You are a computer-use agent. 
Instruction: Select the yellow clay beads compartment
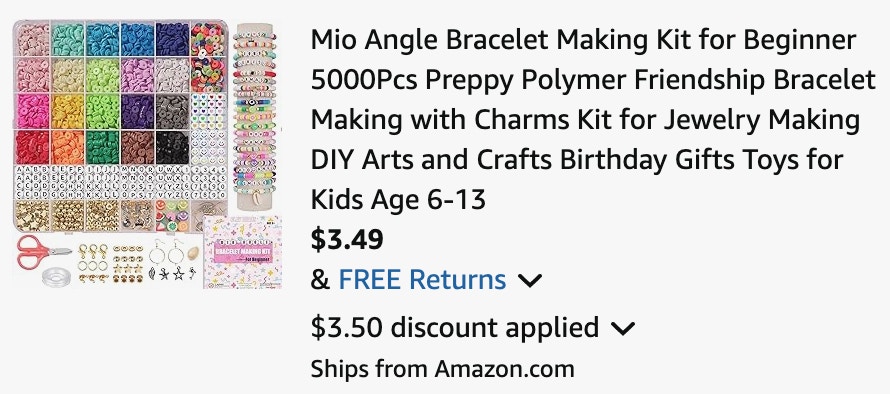68,111
